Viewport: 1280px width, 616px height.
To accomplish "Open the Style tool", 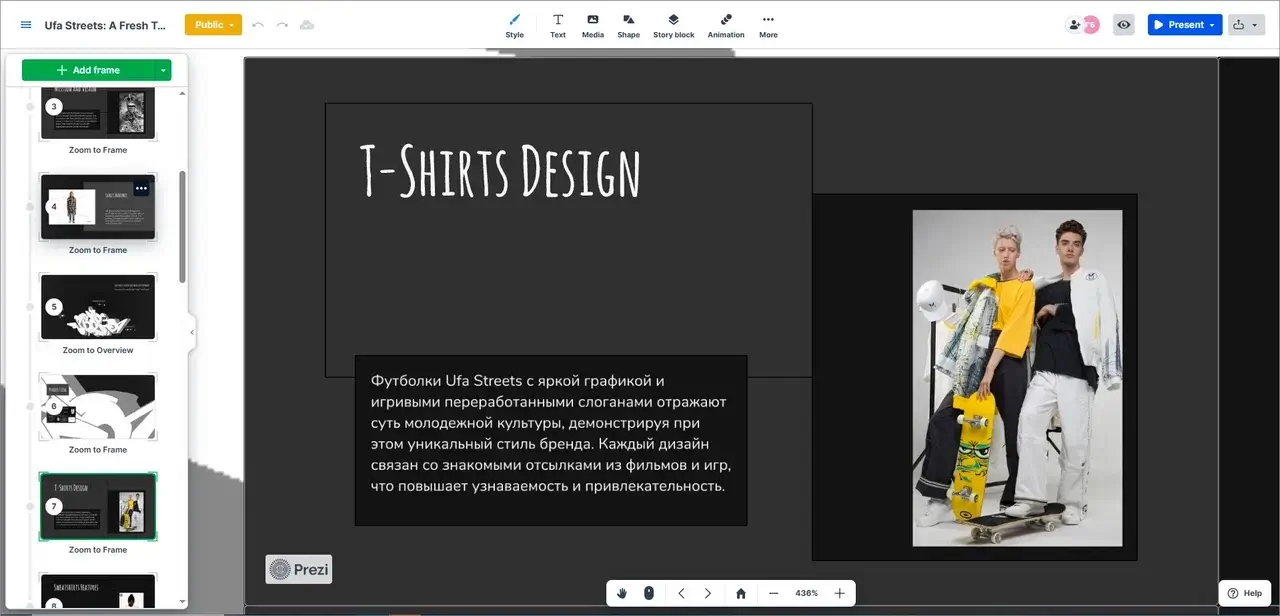I will 514,25.
